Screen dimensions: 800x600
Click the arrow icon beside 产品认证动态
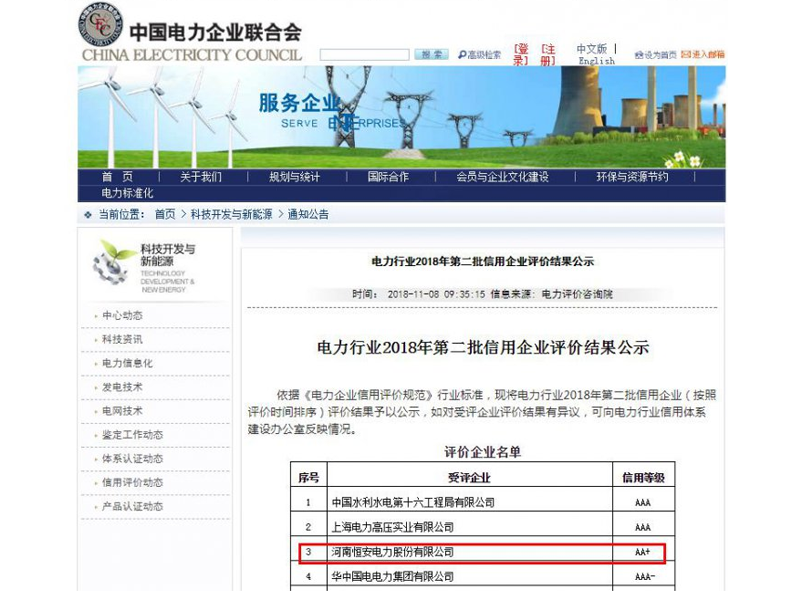(95, 505)
